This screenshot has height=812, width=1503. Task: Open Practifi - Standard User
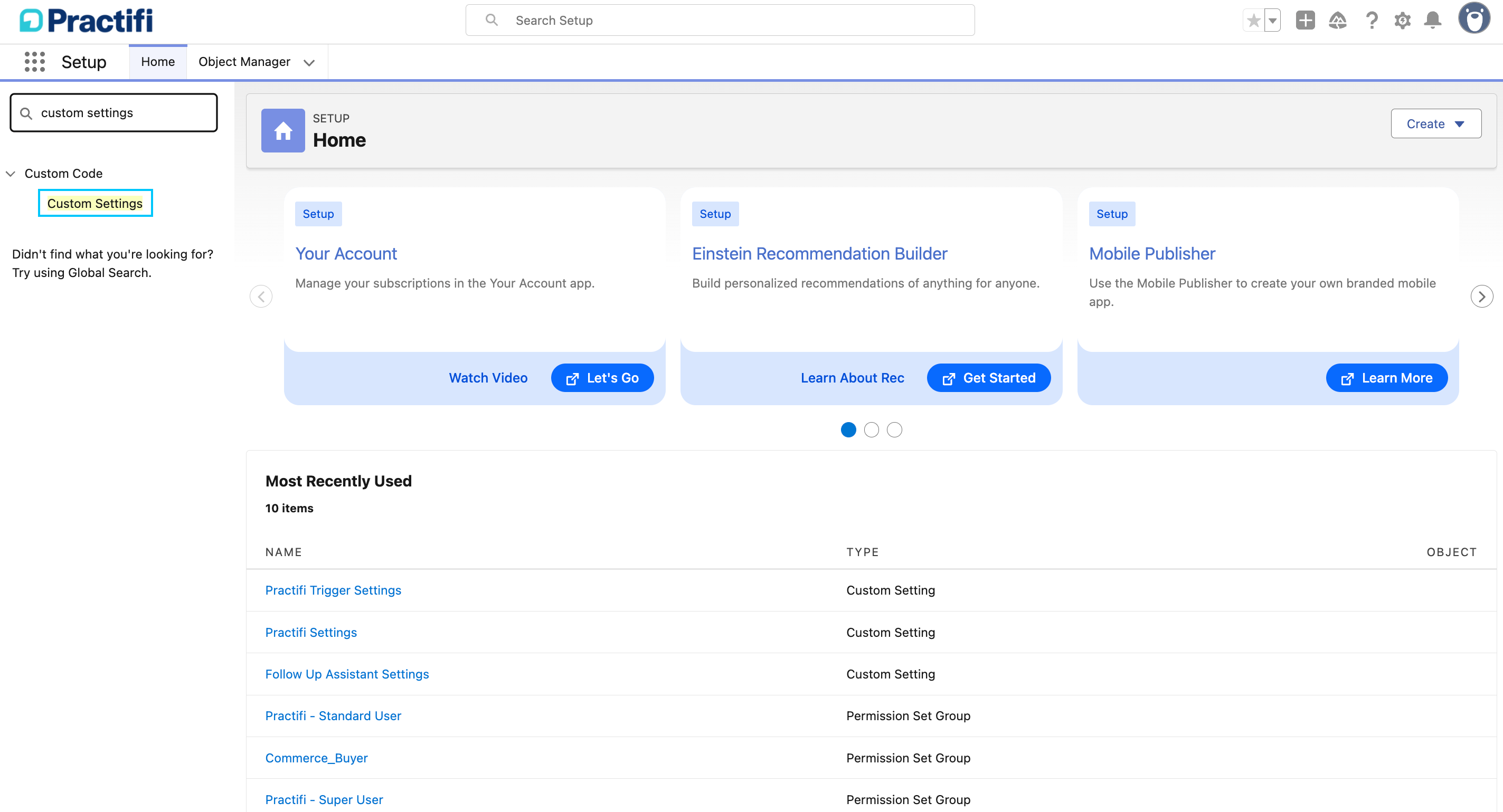coord(333,716)
